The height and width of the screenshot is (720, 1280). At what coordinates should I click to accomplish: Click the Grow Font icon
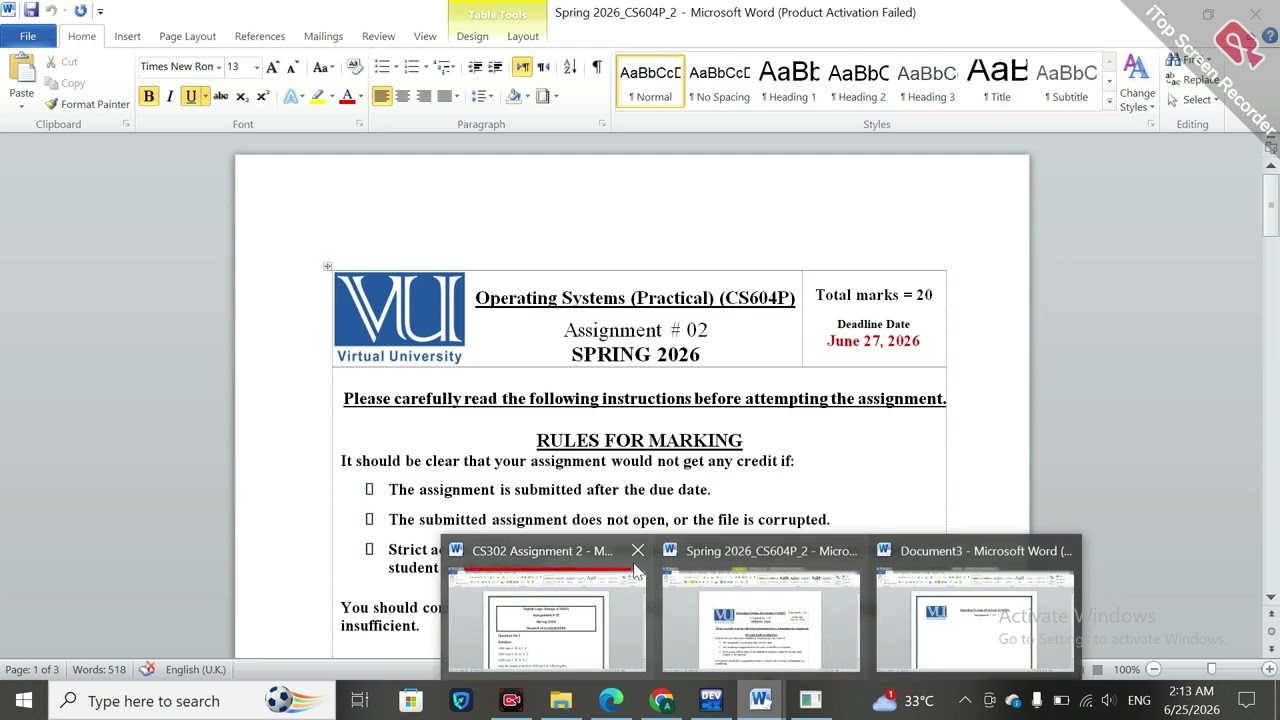(272, 67)
